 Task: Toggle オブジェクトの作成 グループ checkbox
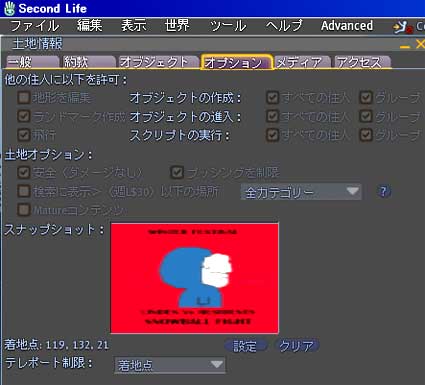[366, 98]
